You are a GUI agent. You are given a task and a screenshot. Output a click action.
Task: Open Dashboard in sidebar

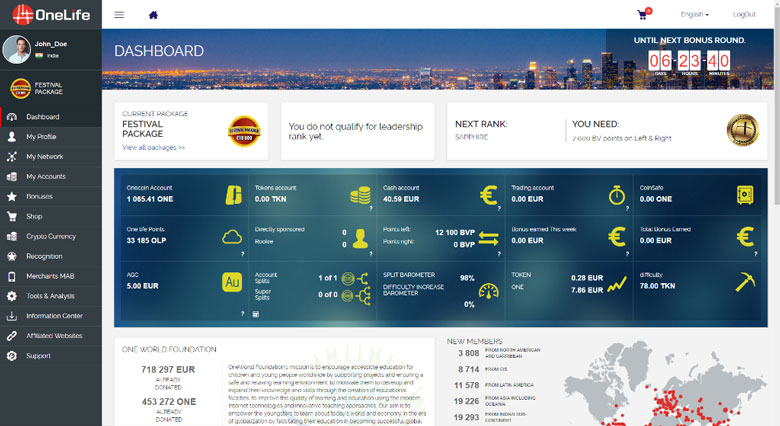pyautogui.click(x=51, y=117)
